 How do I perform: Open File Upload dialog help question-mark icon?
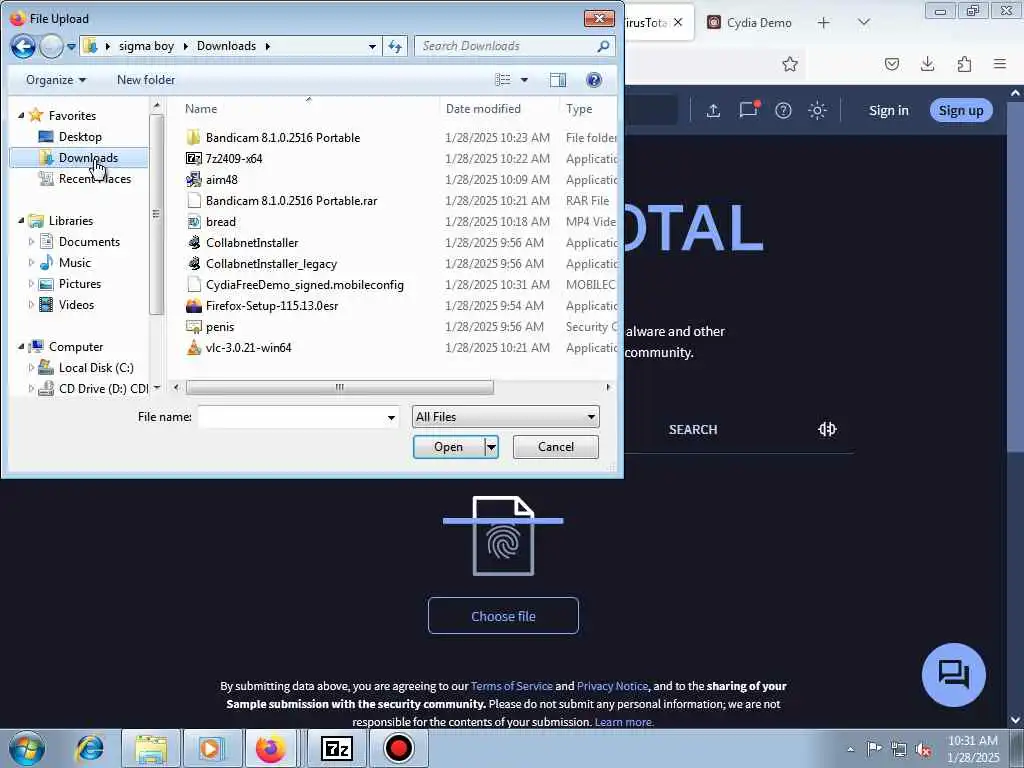click(x=594, y=80)
